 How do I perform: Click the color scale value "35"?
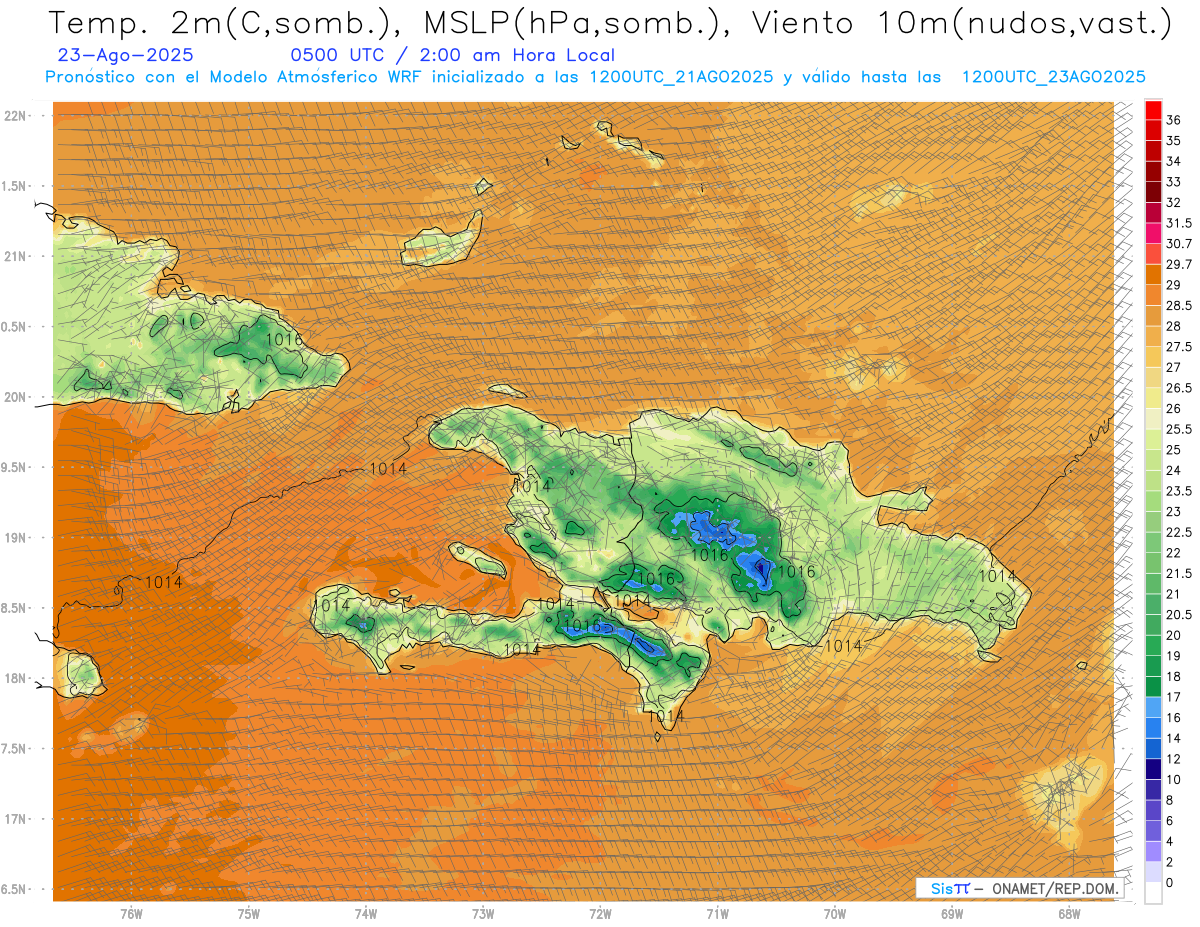point(1173,141)
